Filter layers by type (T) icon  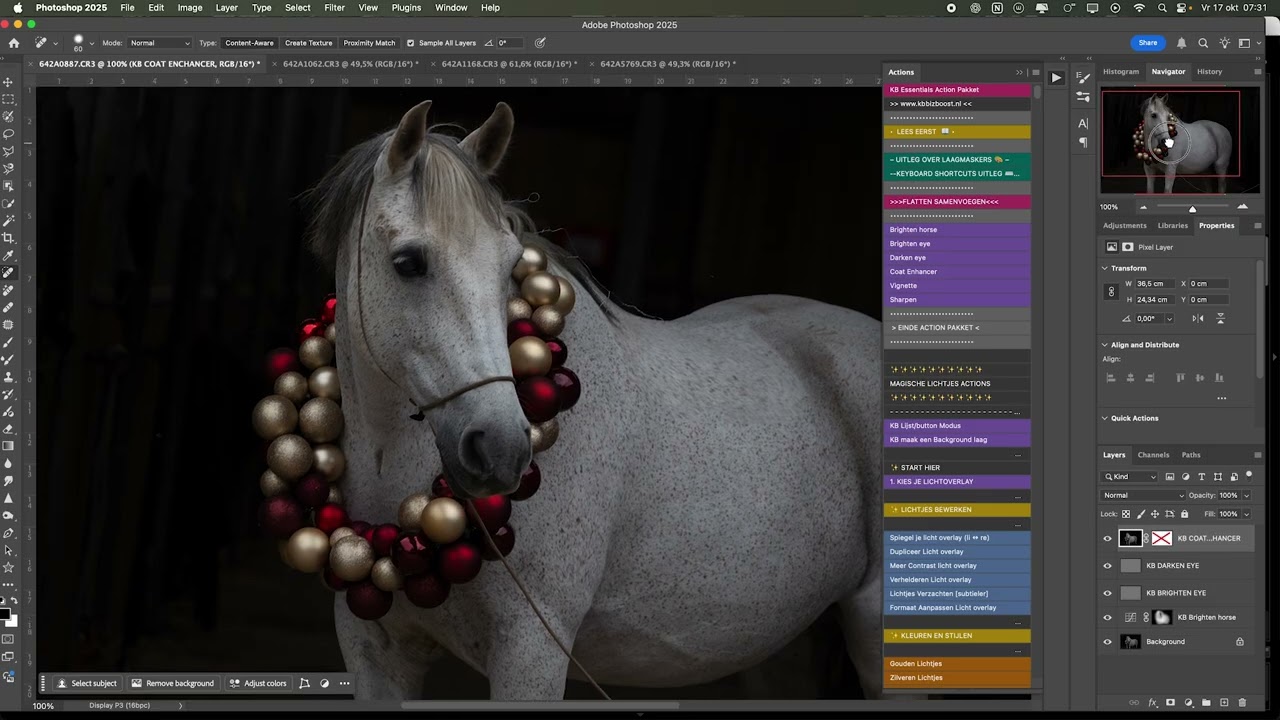coord(1202,477)
